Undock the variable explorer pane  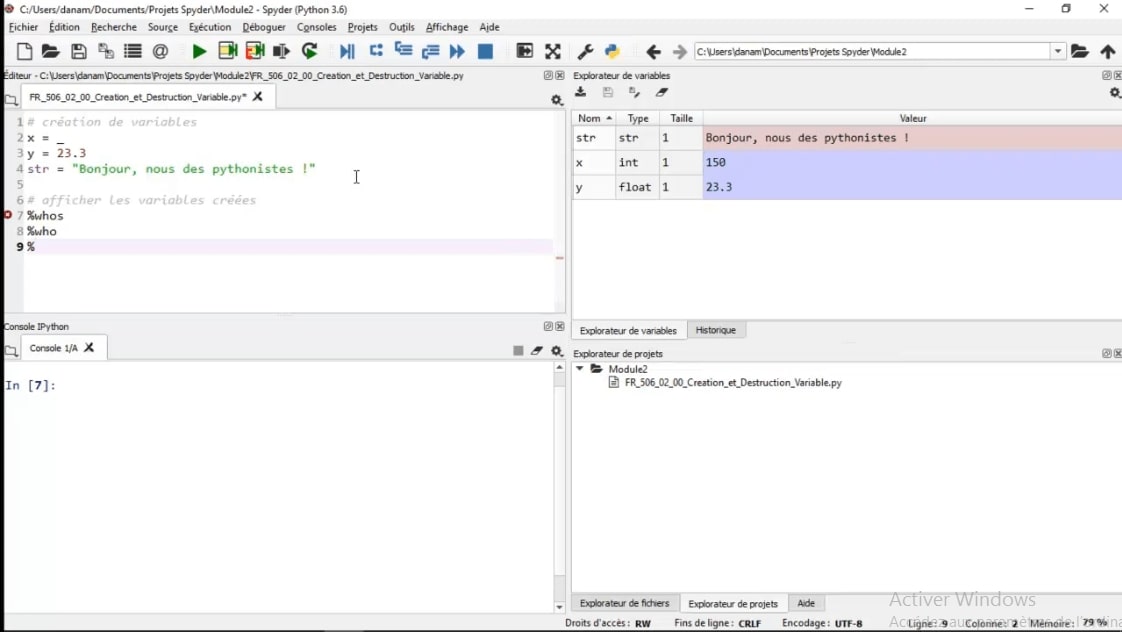click(1105, 75)
